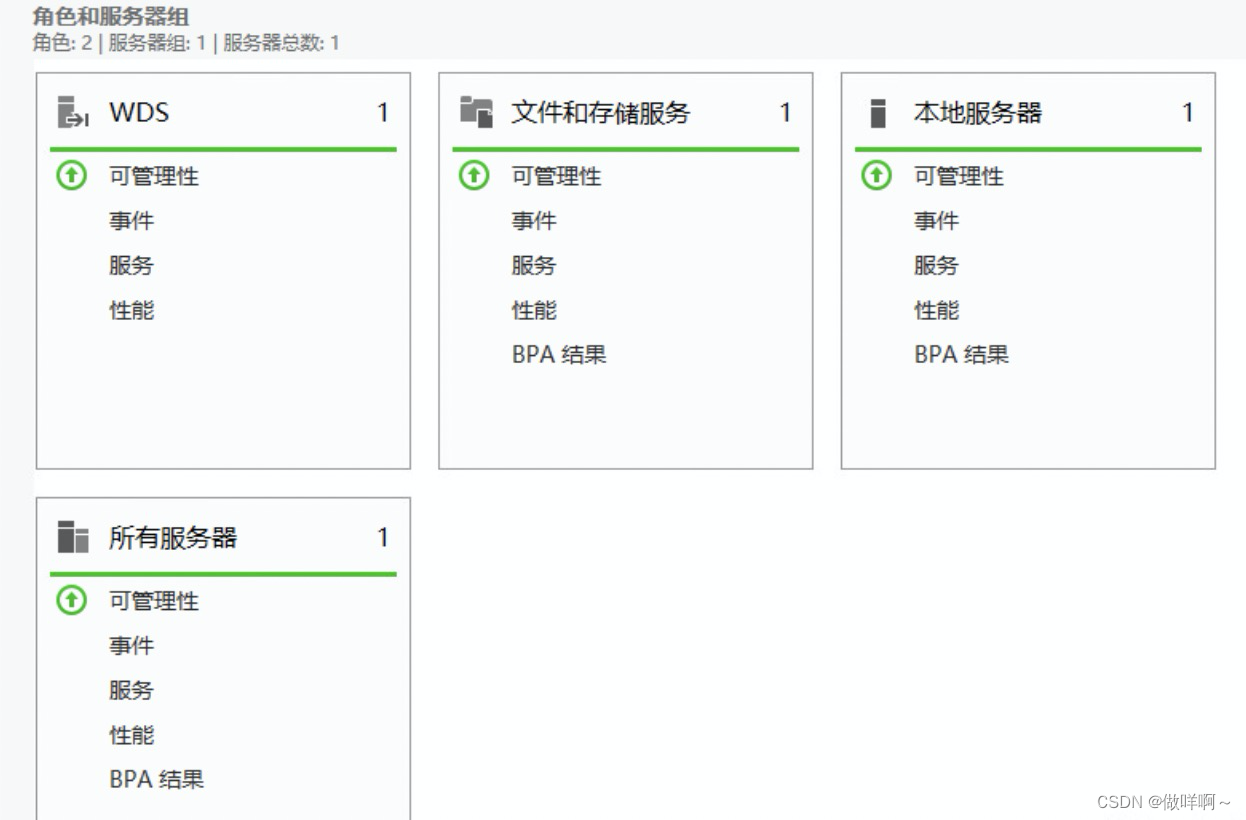Click green status arrow in 文件和存储服务 tile
1246x820 pixels.
(x=474, y=176)
